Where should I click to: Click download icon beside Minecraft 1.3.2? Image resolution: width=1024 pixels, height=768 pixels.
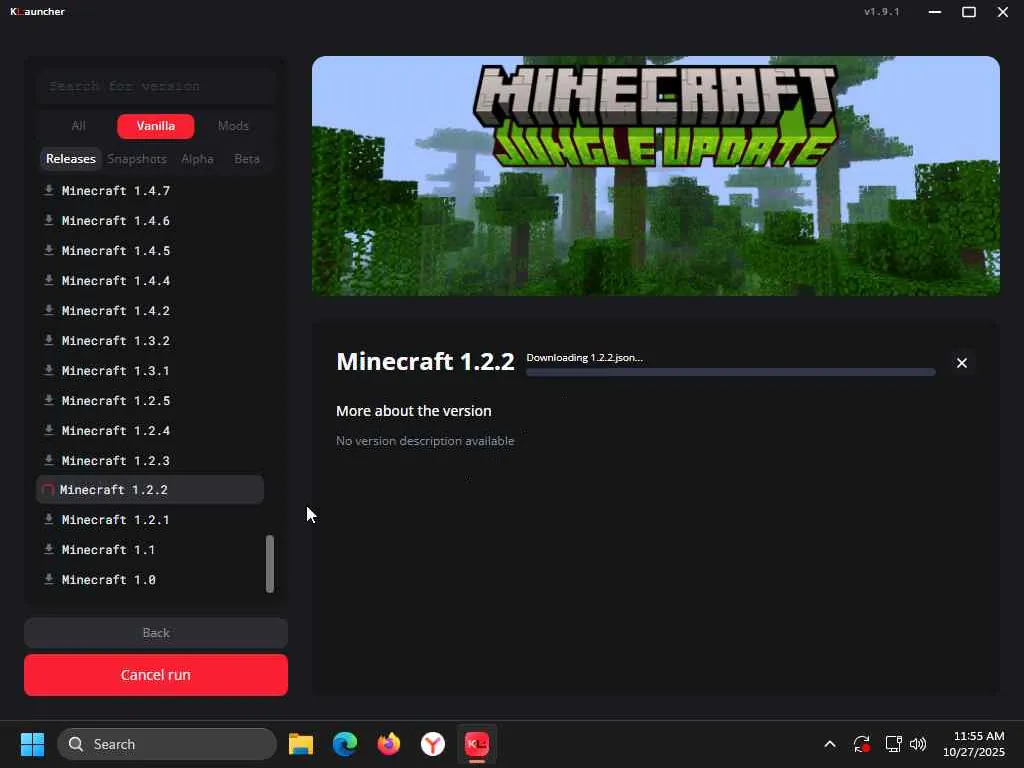[48, 340]
